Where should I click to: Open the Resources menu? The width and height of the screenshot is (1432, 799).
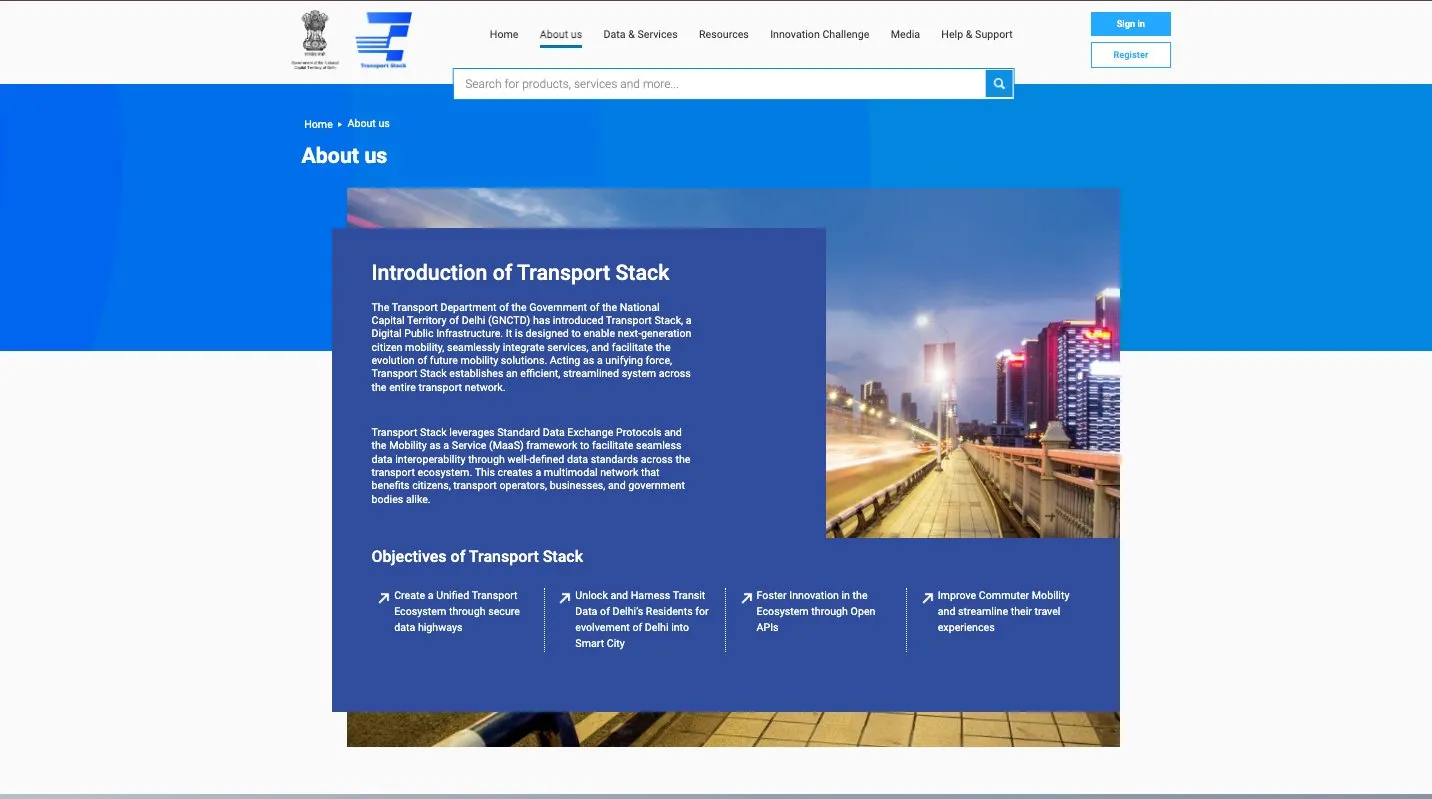724,34
